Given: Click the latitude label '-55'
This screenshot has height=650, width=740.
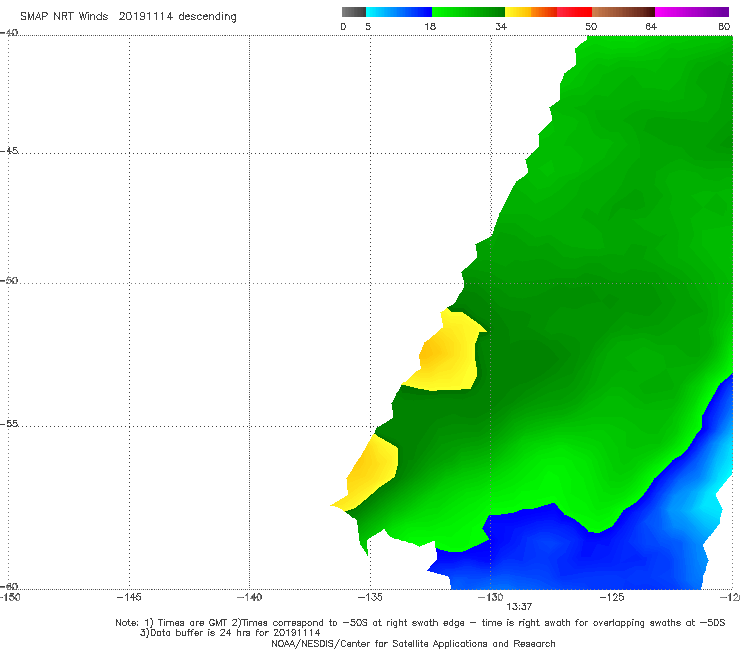Looking at the screenshot, I should [9, 423].
